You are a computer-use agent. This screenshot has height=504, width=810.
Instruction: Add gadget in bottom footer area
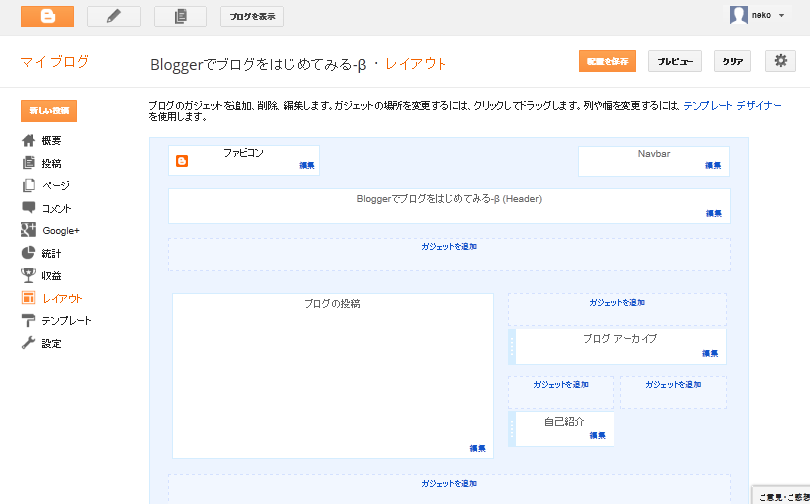[449, 484]
